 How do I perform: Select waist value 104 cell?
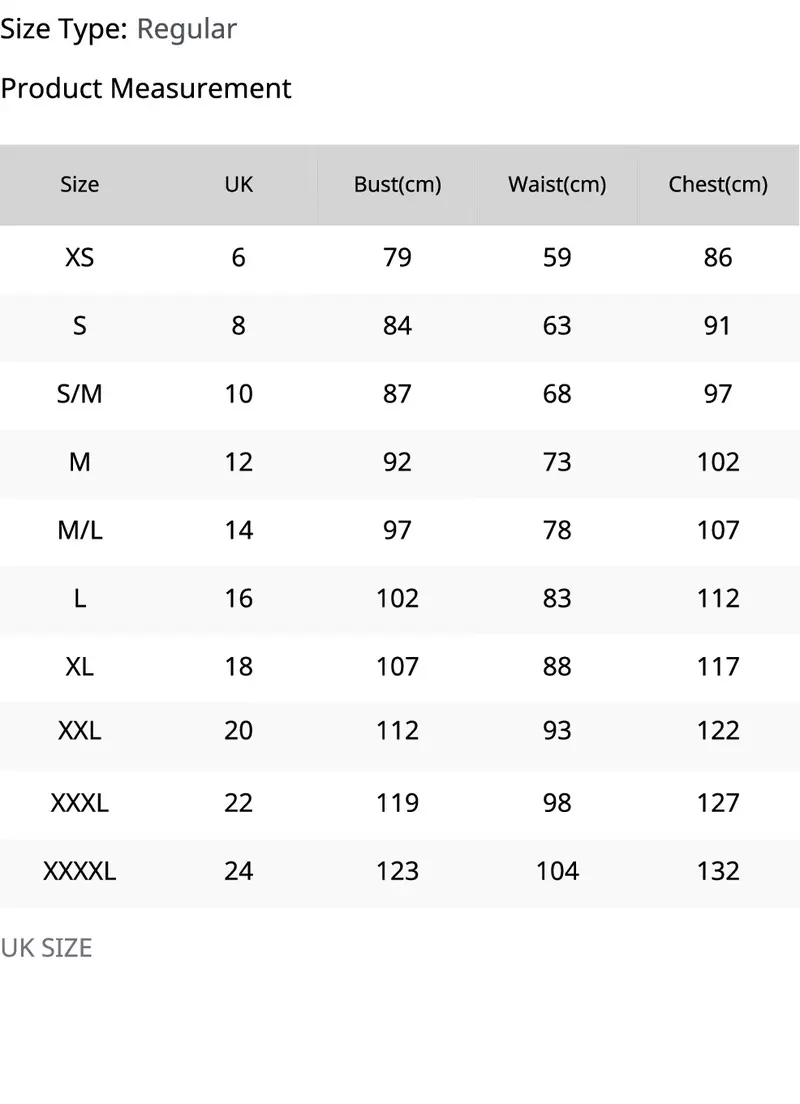557,871
